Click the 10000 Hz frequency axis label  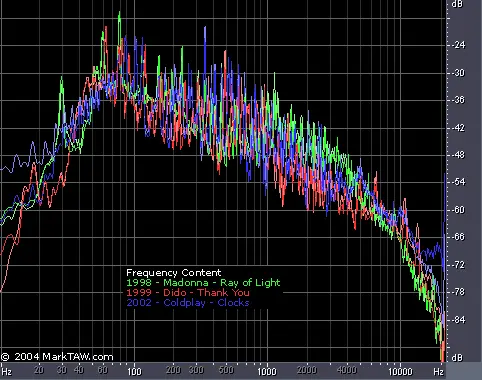[x=400, y=371]
